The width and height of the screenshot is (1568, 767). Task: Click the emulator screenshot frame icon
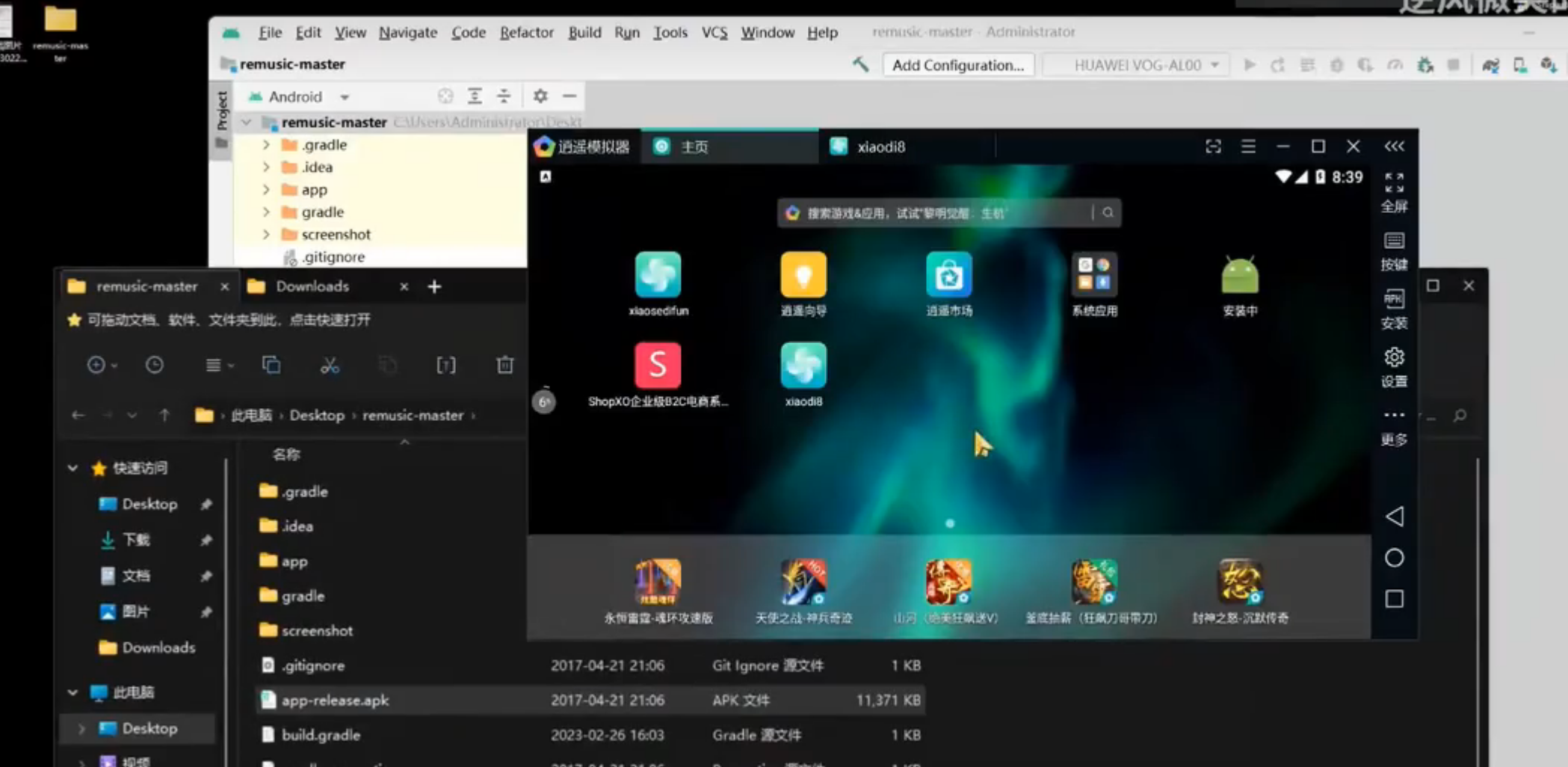[1213, 147]
